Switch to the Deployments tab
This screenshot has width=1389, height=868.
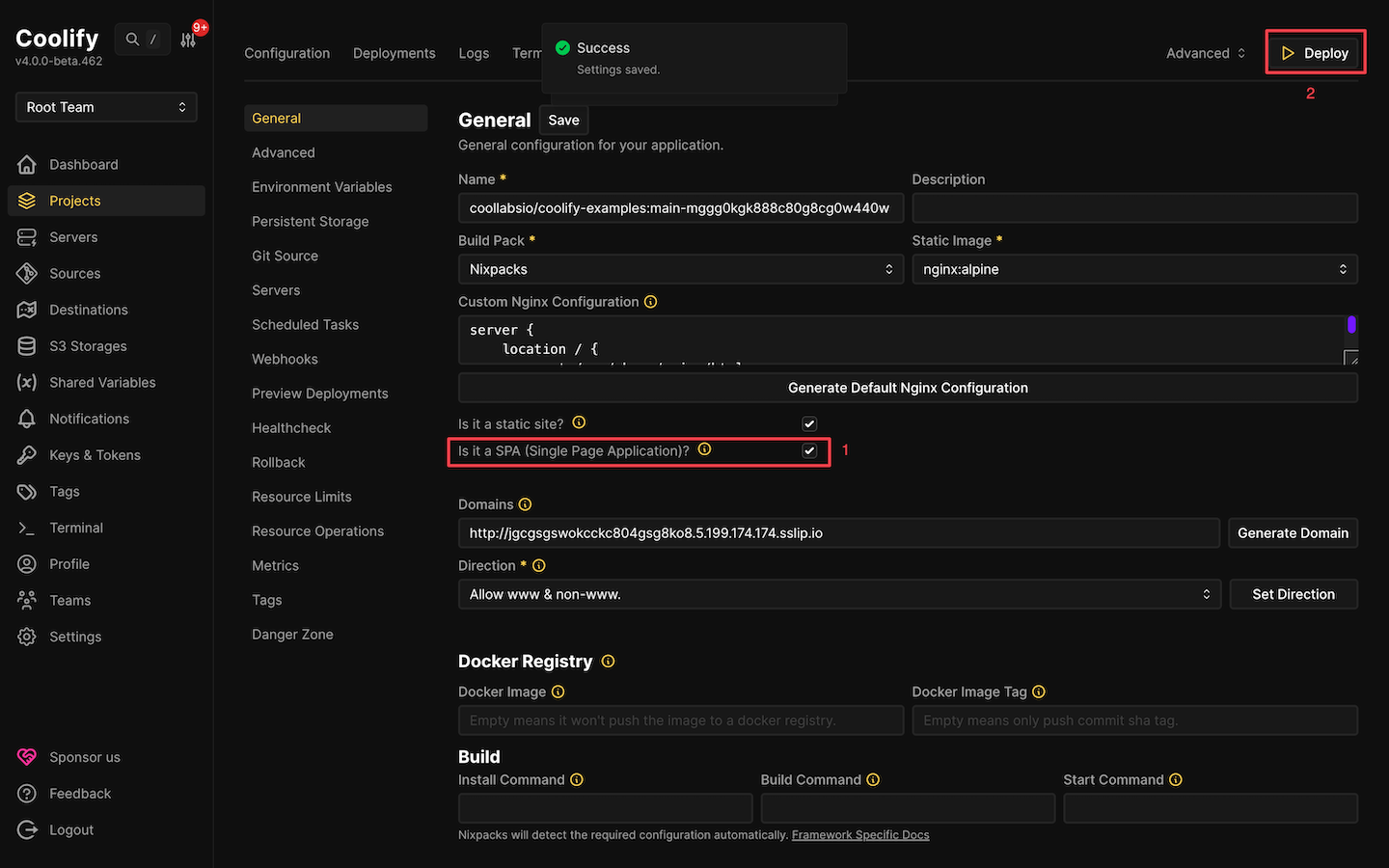tap(394, 53)
